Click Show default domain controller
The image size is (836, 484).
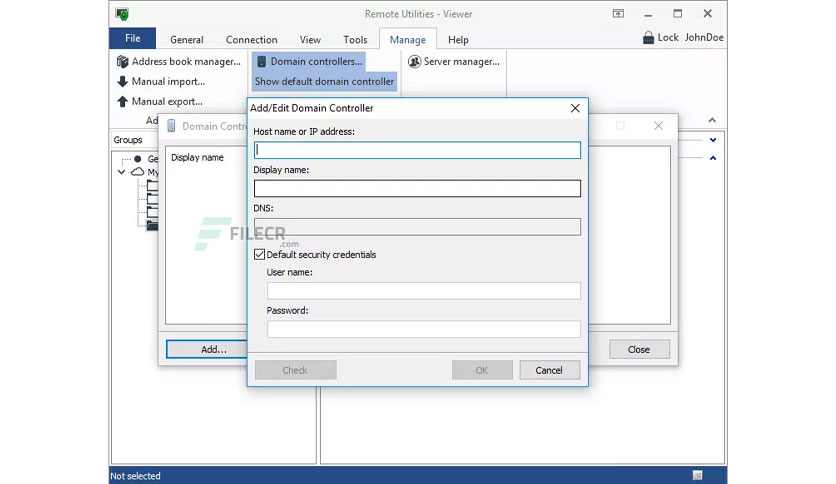324,82
